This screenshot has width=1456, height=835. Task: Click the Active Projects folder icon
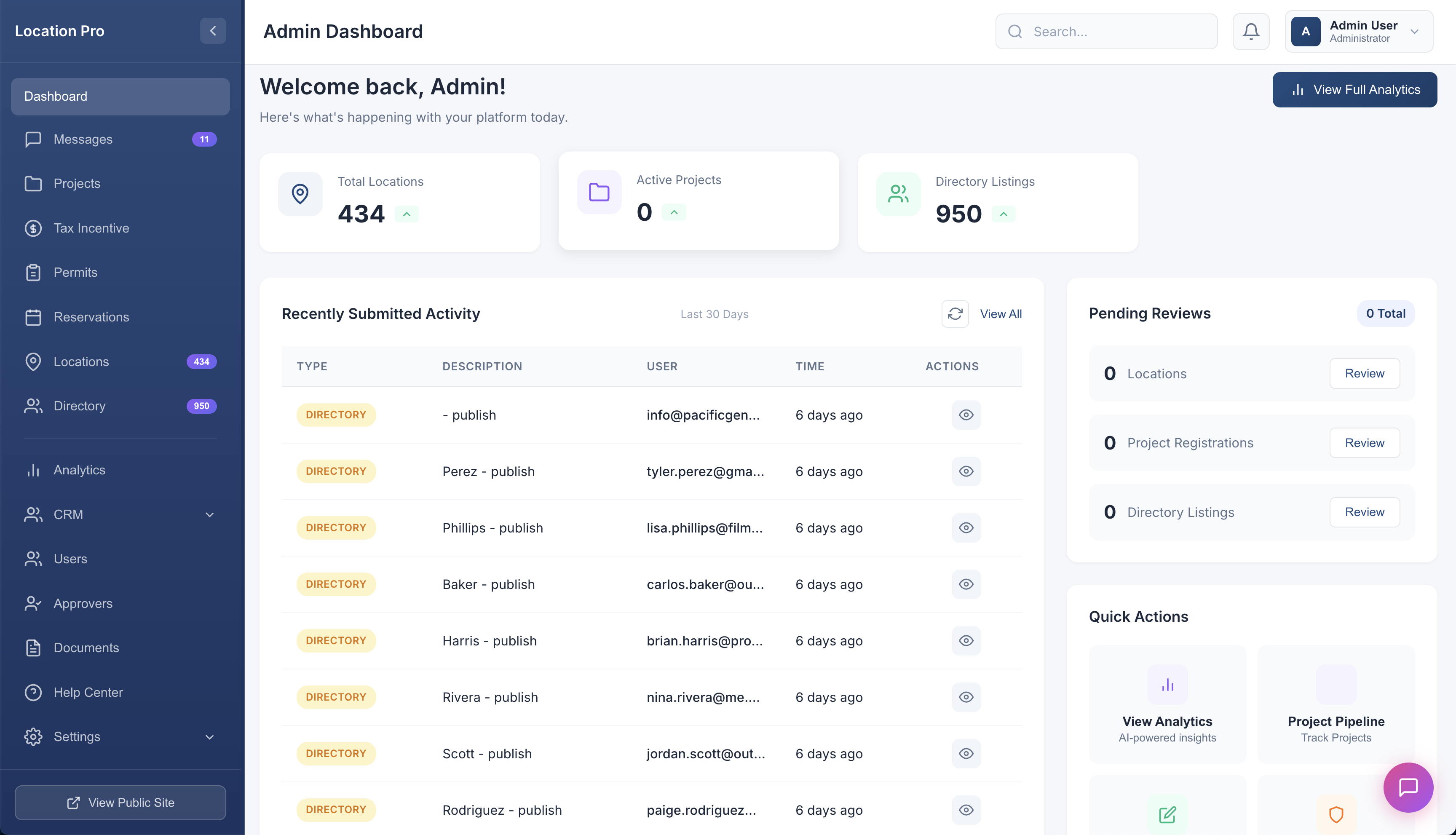click(x=599, y=192)
